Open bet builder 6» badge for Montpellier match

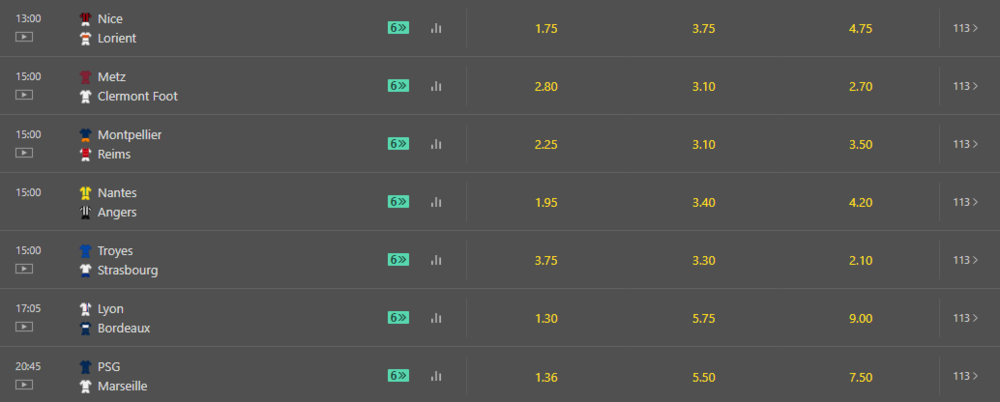point(398,144)
